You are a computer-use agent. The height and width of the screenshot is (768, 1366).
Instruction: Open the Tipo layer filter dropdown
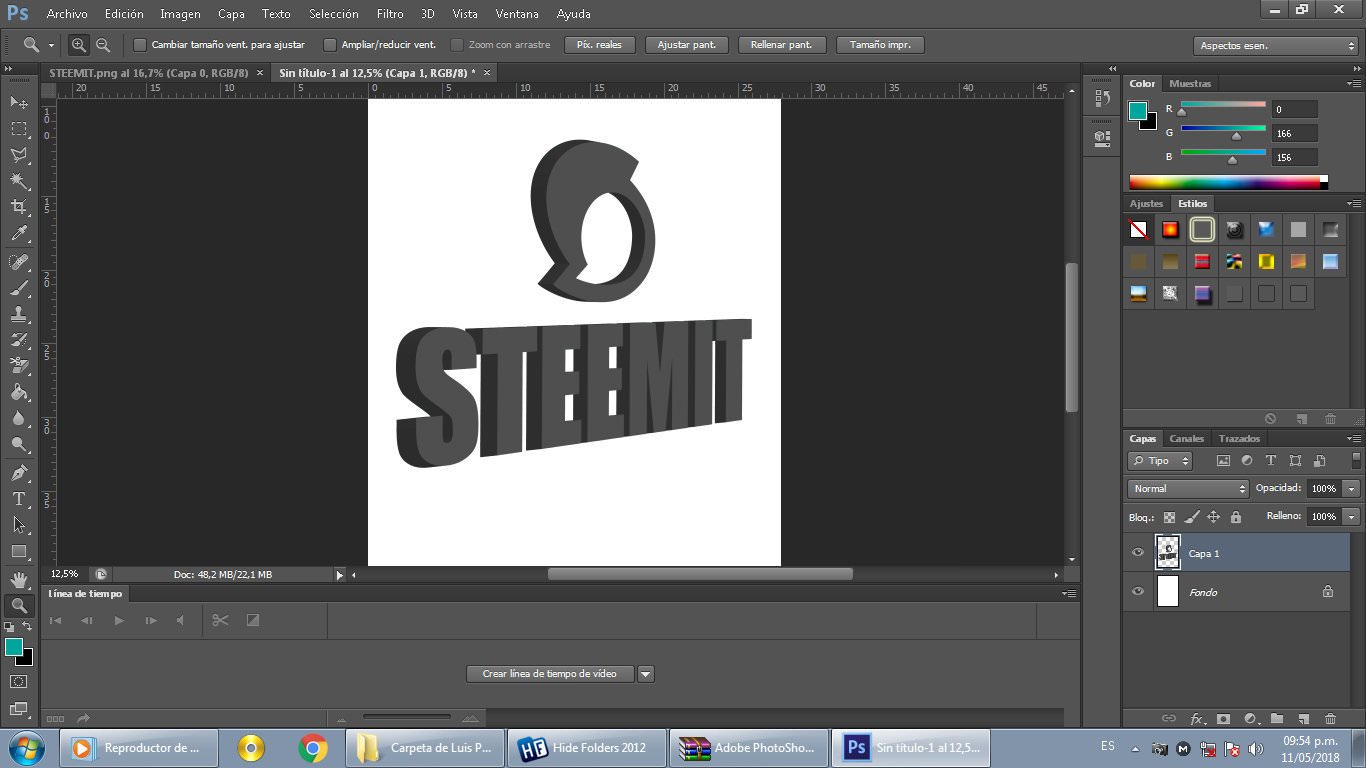[x=1160, y=461]
